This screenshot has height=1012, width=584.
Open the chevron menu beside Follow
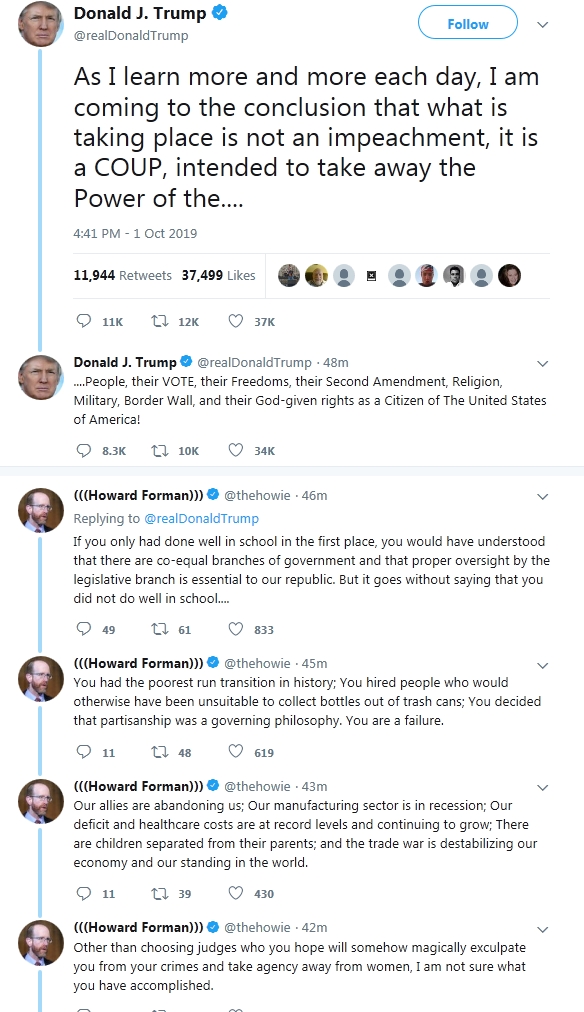543,25
